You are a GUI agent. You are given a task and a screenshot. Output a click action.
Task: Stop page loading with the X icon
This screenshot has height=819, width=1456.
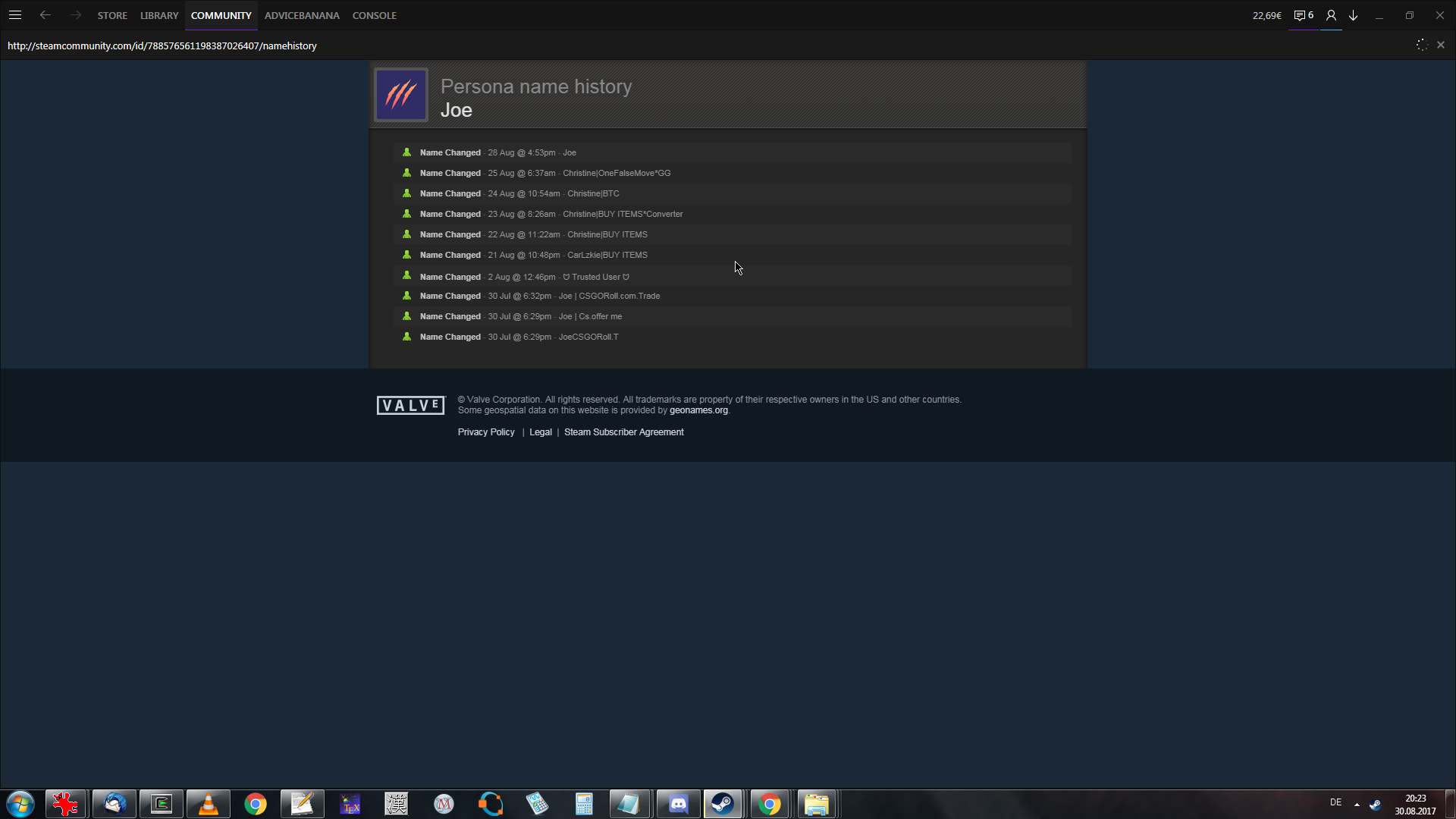(1441, 45)
